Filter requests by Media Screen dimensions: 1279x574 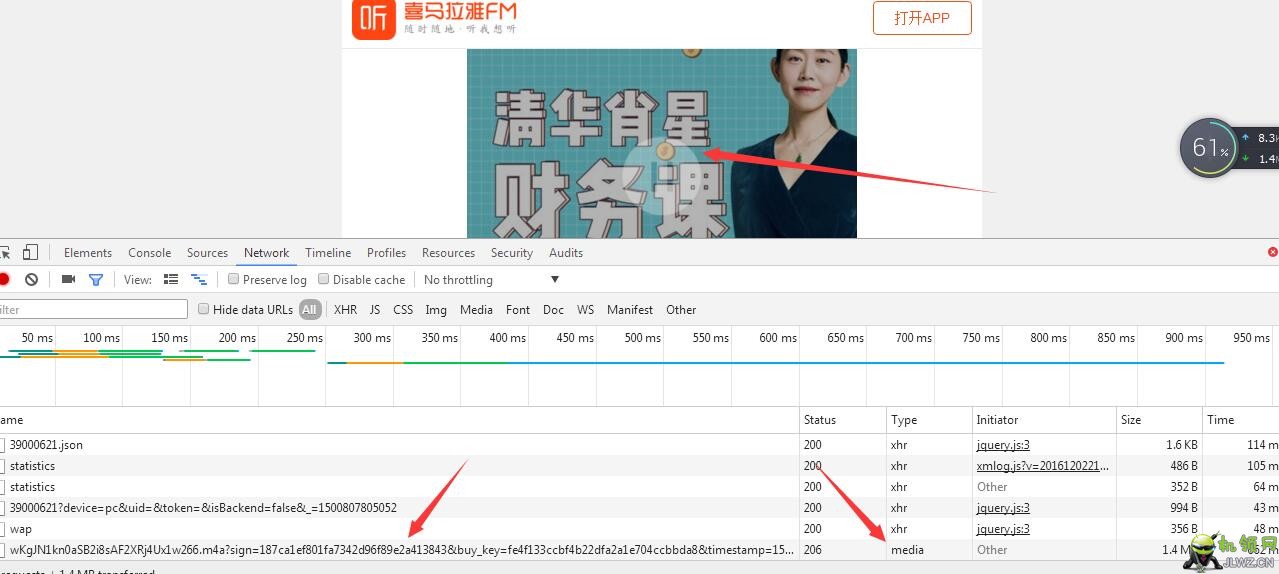(476, 310)
